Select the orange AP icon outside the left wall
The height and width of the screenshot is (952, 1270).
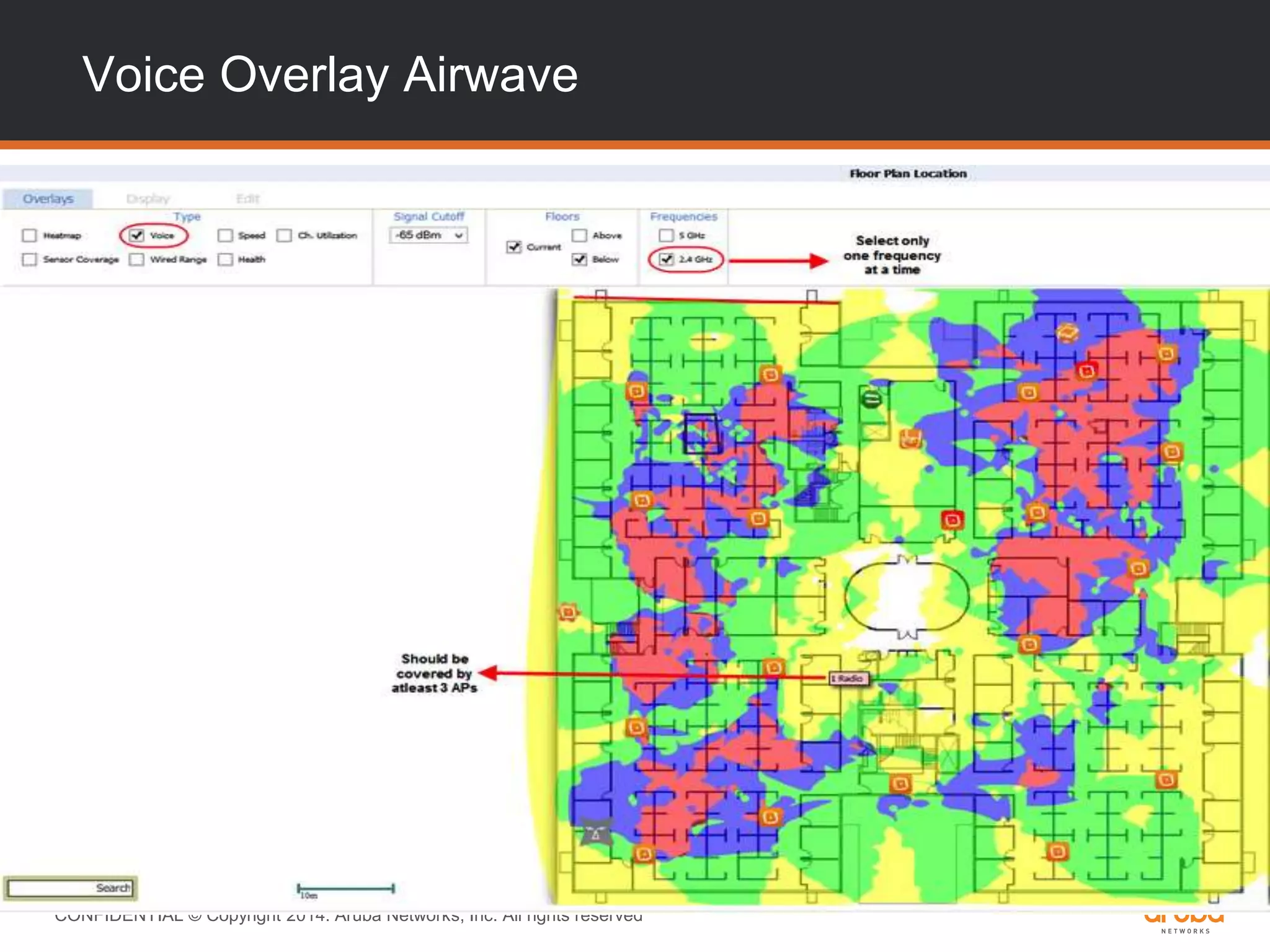coord(568,612)
